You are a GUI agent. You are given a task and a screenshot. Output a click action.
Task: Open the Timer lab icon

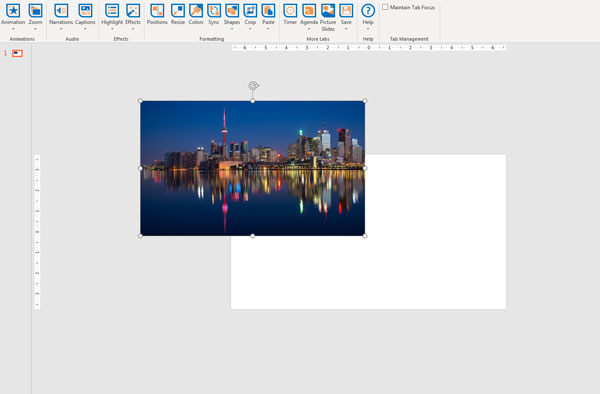coord(290,10)
